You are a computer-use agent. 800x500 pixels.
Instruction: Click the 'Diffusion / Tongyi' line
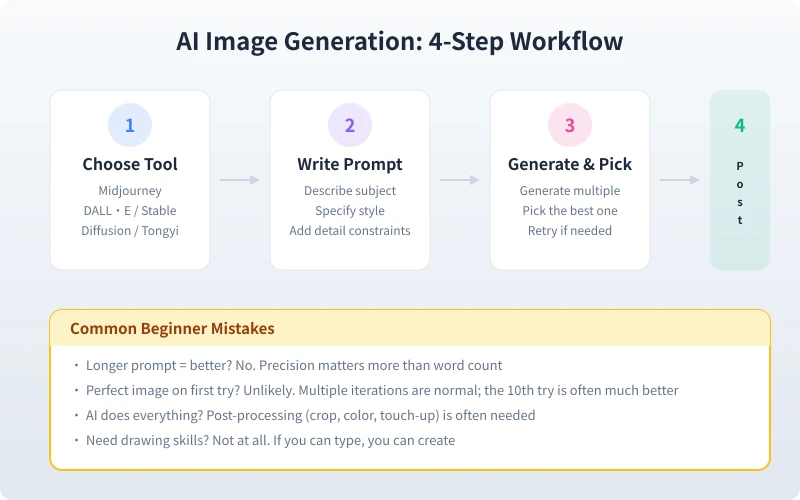(130, 231)
